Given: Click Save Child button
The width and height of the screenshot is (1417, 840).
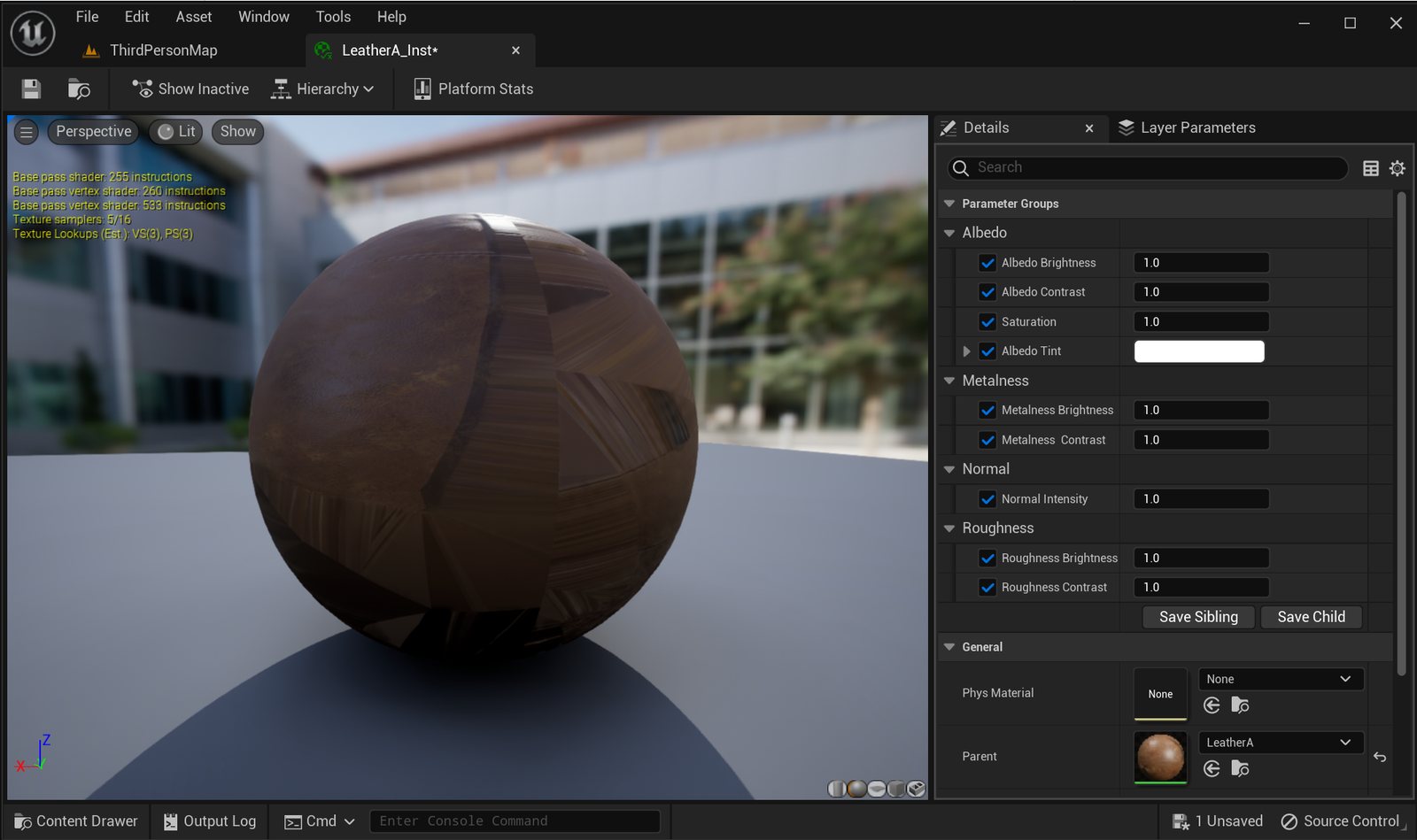Looking at the screenshot, I should coord(1312,617).
